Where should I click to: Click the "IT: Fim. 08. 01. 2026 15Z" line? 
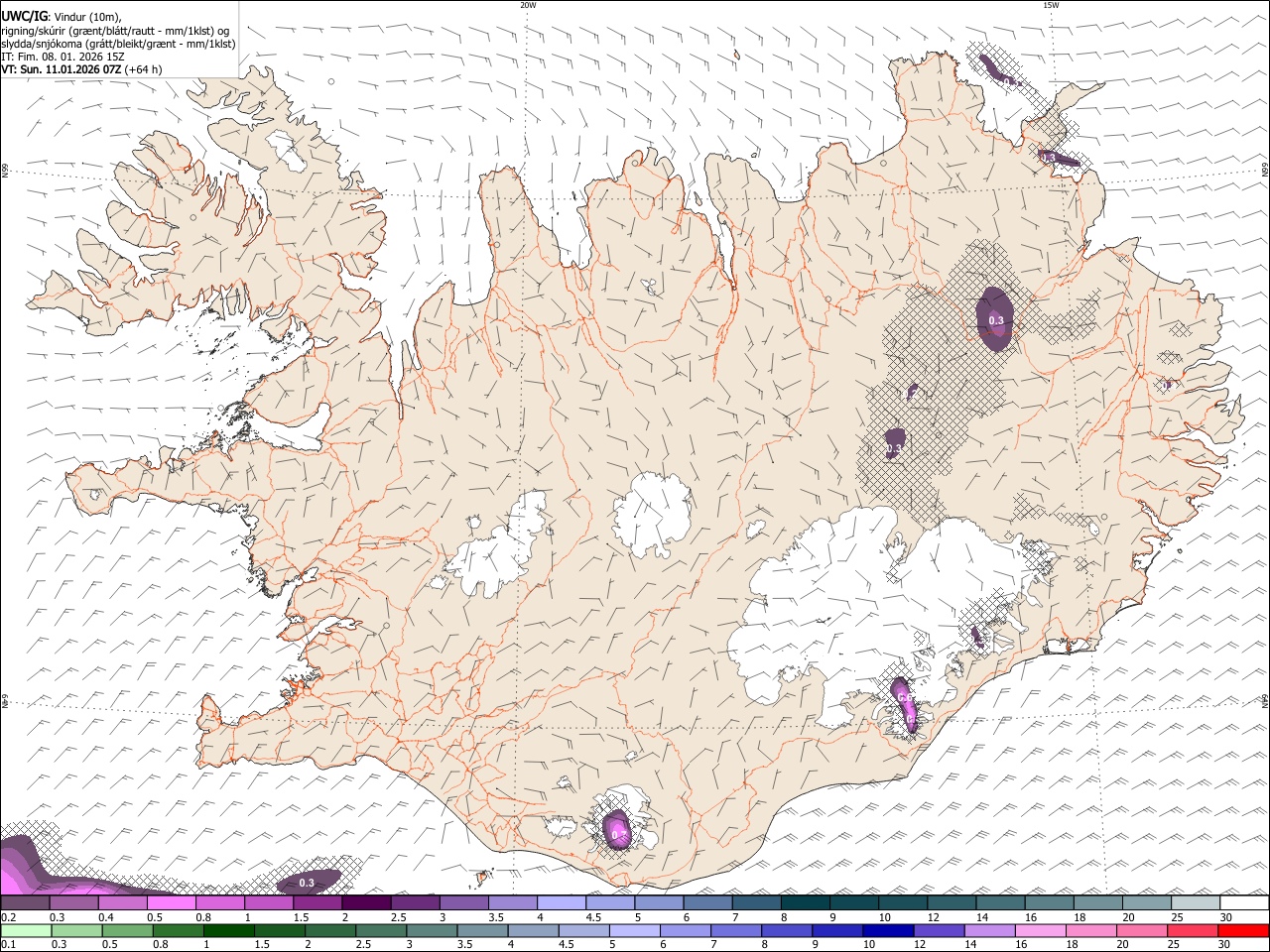tap(63, 57)
